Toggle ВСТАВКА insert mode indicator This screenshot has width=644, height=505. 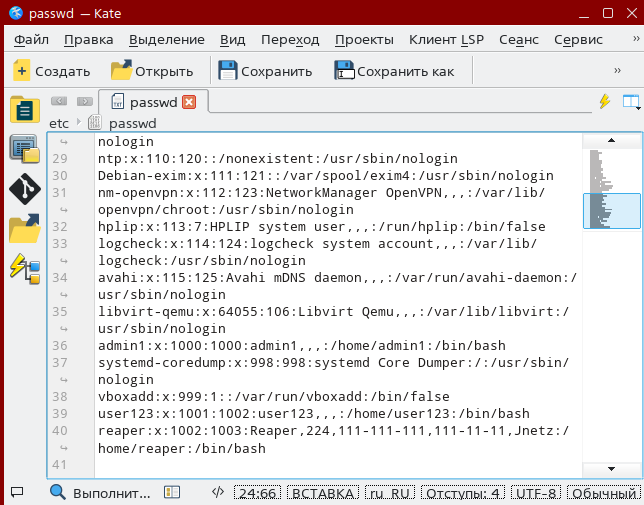point(323,493)
